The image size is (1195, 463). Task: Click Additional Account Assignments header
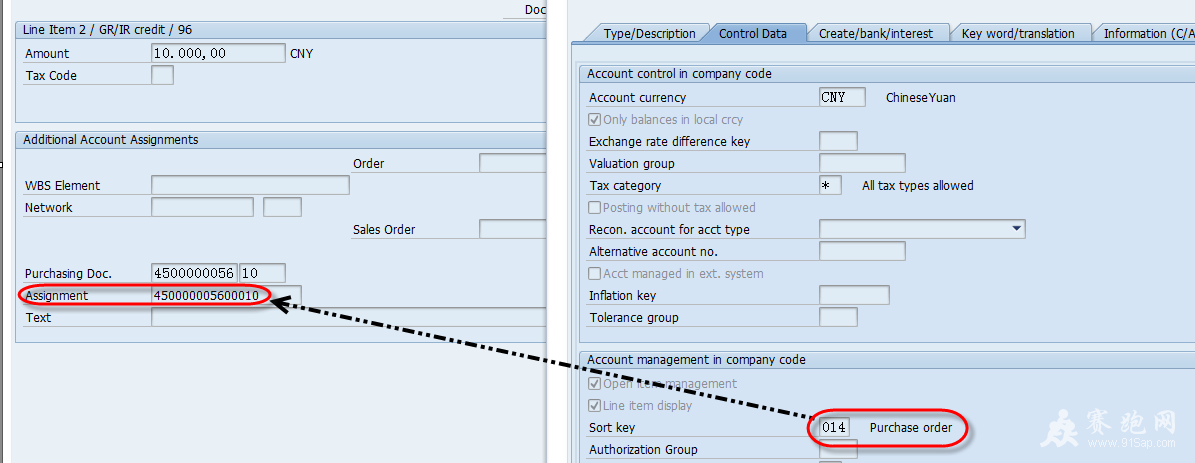[111, 140]
